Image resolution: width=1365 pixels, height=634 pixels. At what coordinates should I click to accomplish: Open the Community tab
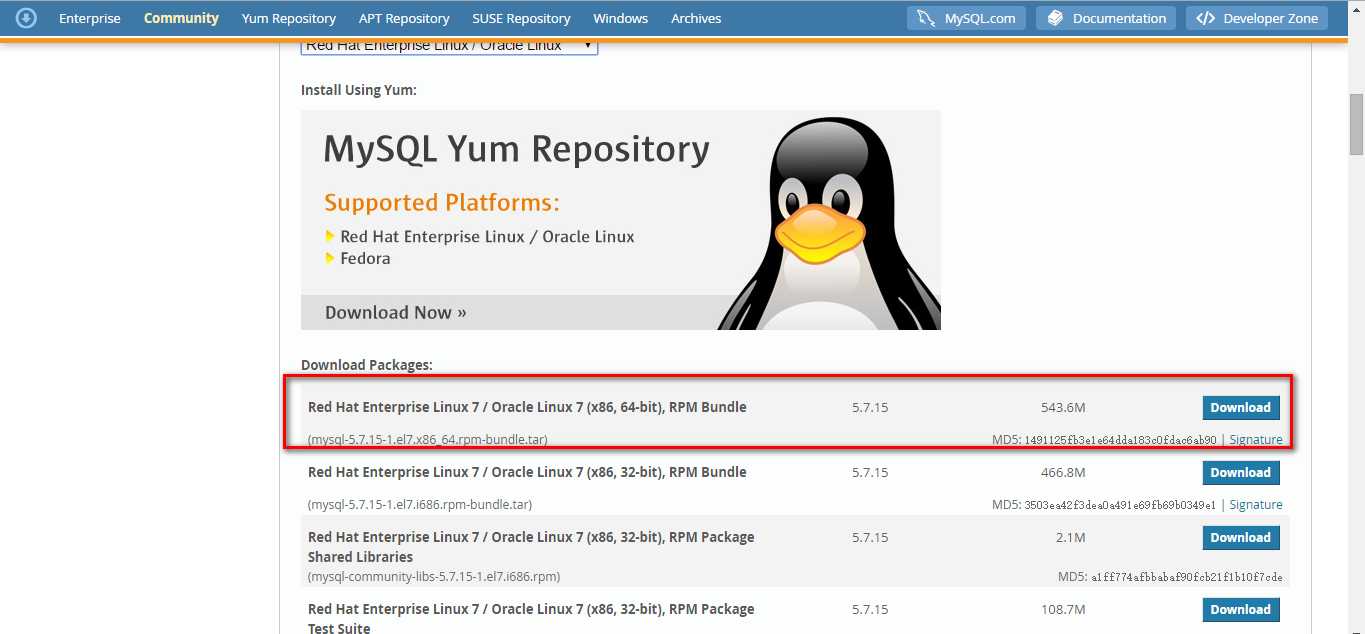pos(181,18)
